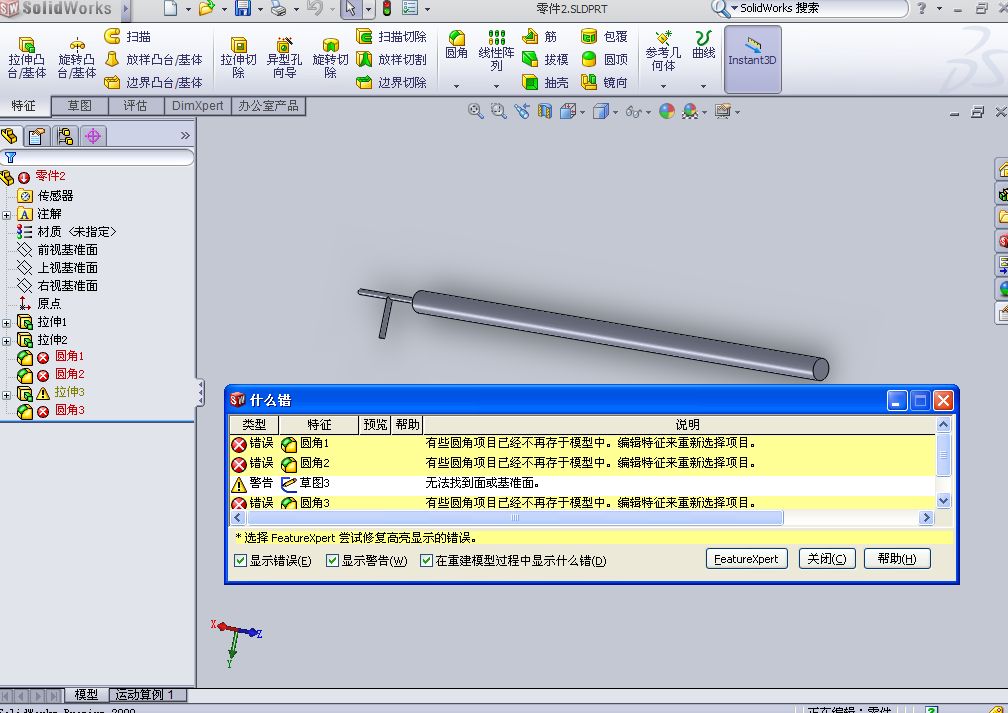Choose the 边界凸台/基体 boundary boss tool
The image size is (1008, 713).
click(x=154, y=82)
